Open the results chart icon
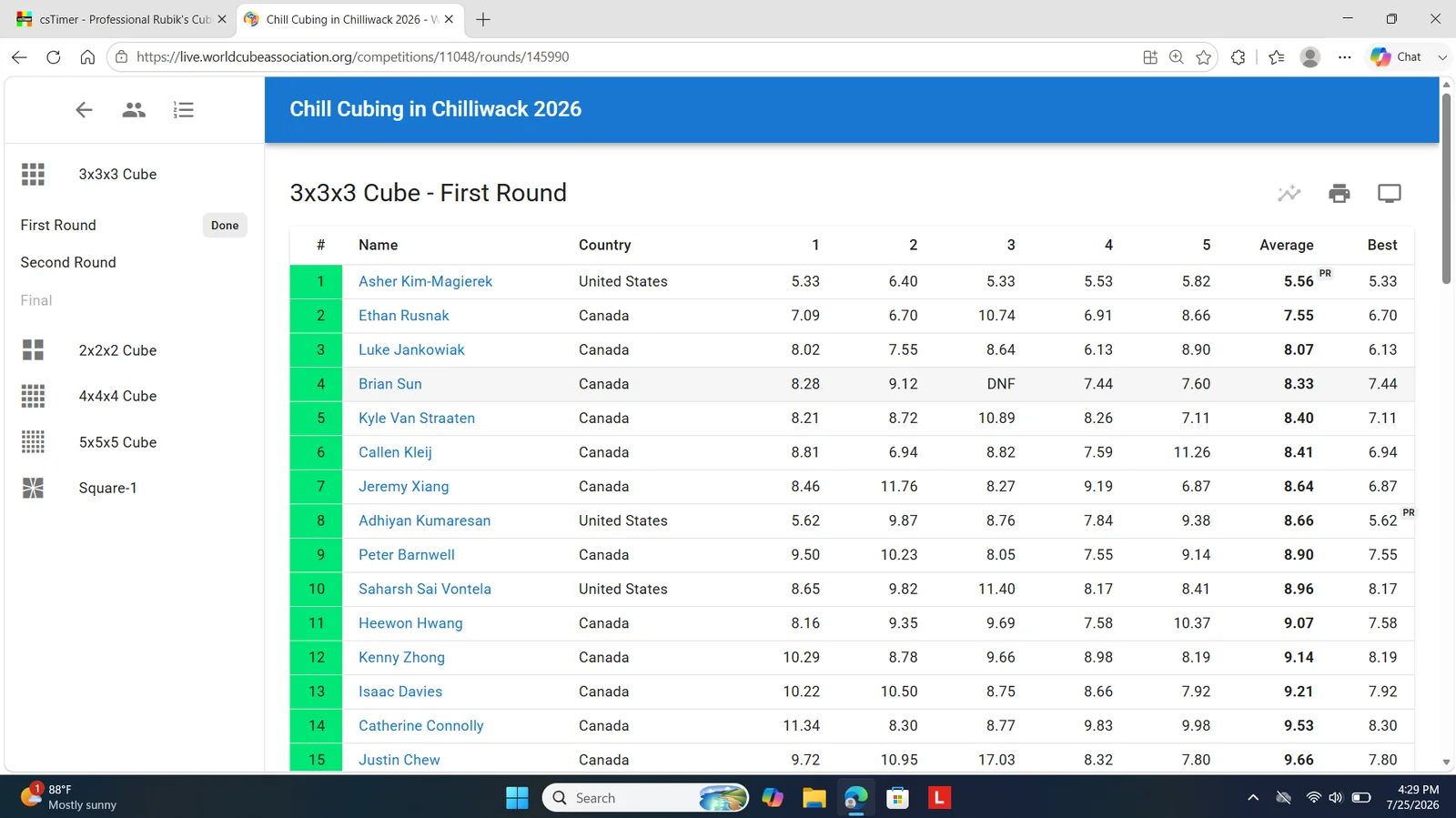The image size is (1456, 818). tap(1289, 193)
